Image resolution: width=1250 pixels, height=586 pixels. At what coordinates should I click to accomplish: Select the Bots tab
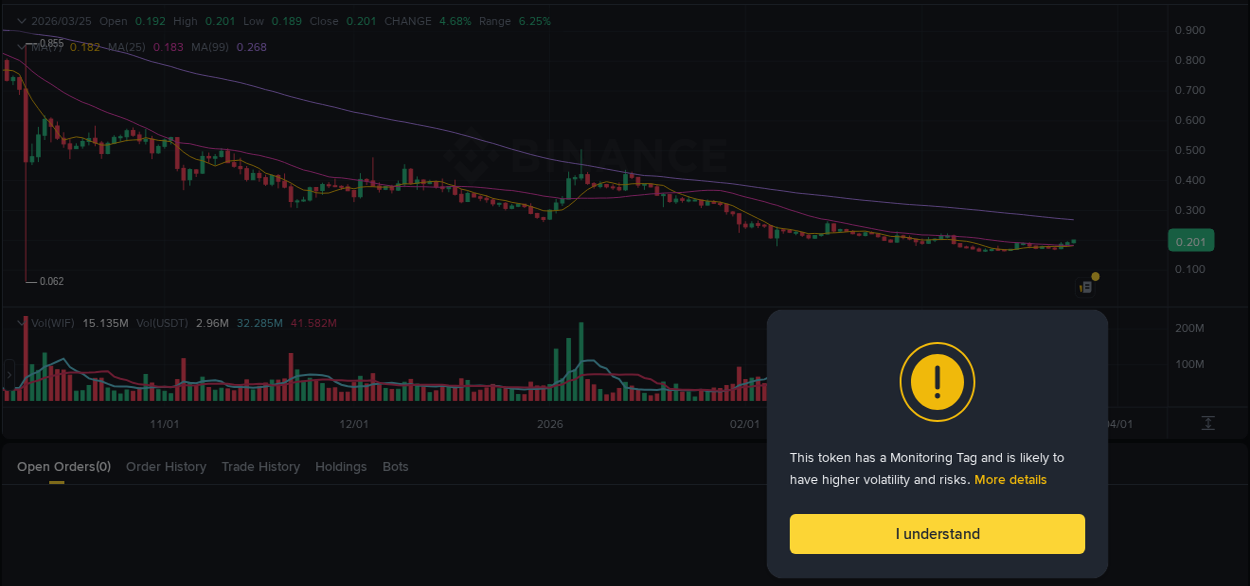click(395, 466)
